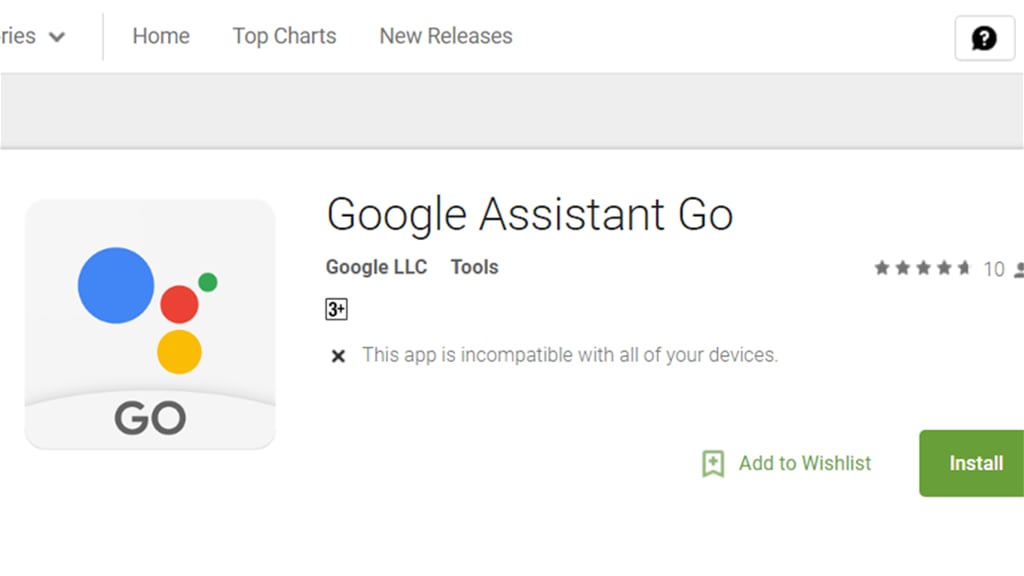
Task: Click the Google Assistant Go app icon
Action: point(150,322)
